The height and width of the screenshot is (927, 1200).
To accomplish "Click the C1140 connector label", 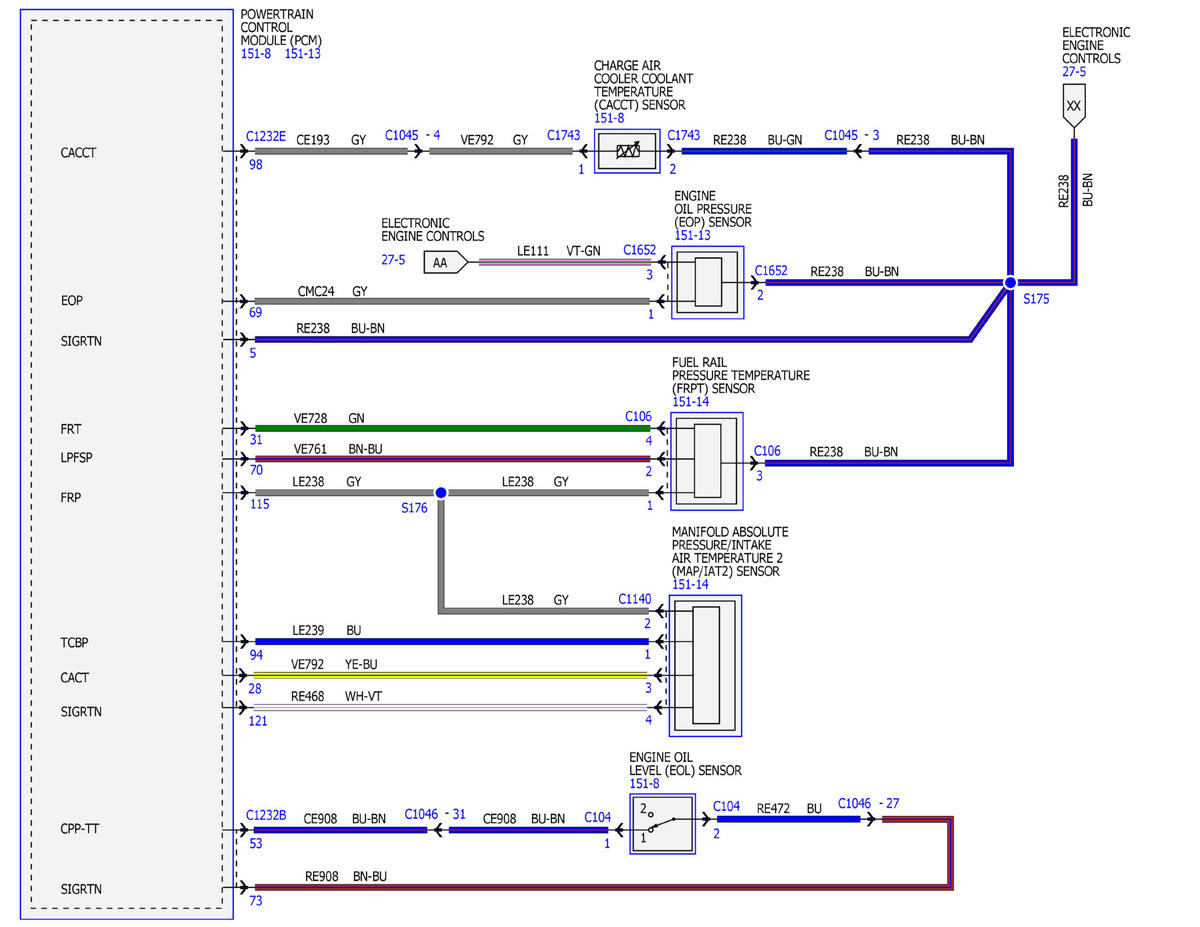I will tap(634, 600).
